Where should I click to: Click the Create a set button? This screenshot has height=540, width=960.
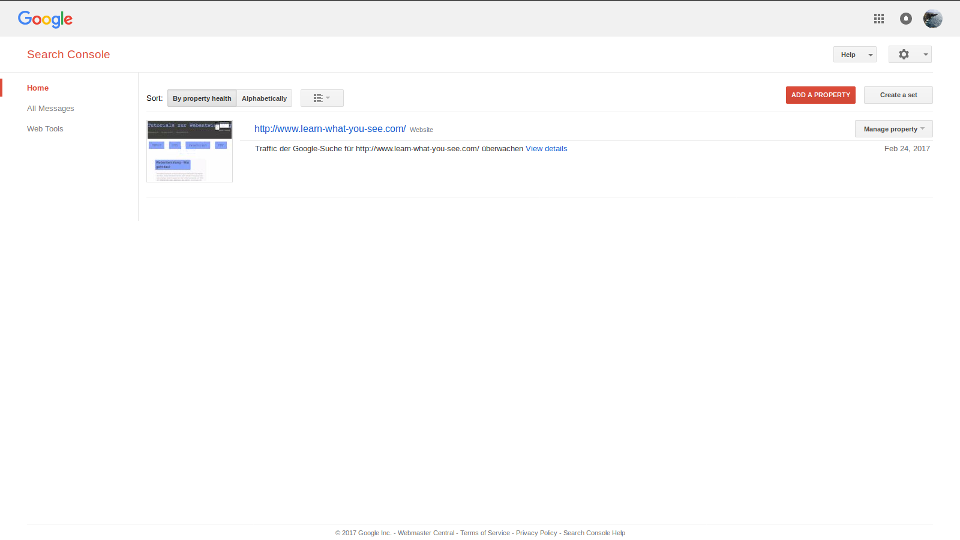(898, 95)
